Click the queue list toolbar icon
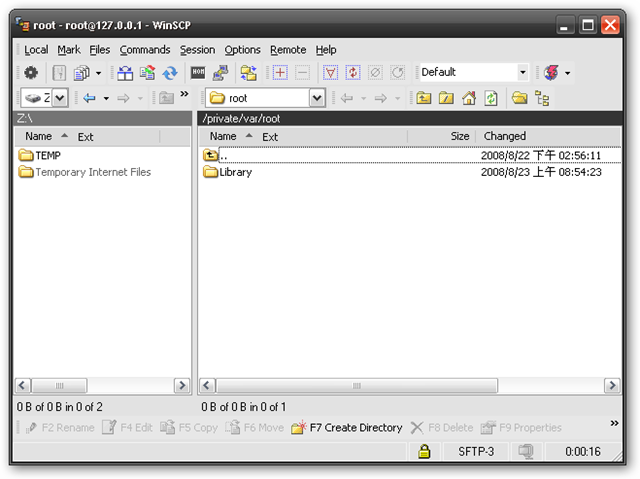The width and height of the screenshot is (640, 479). click(x=82, y=73)
